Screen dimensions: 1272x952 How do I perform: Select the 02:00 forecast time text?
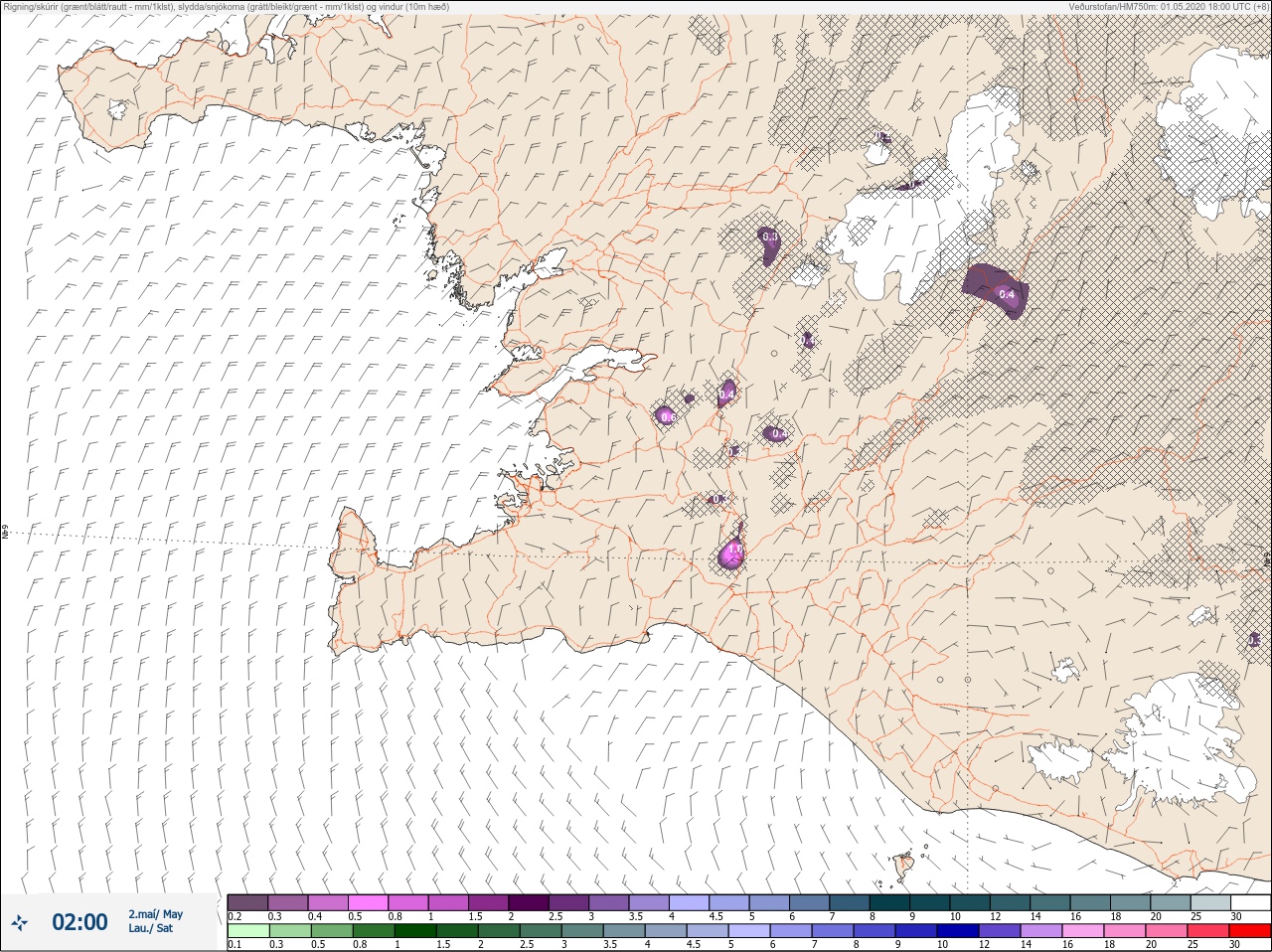click(x=79, y=923)
